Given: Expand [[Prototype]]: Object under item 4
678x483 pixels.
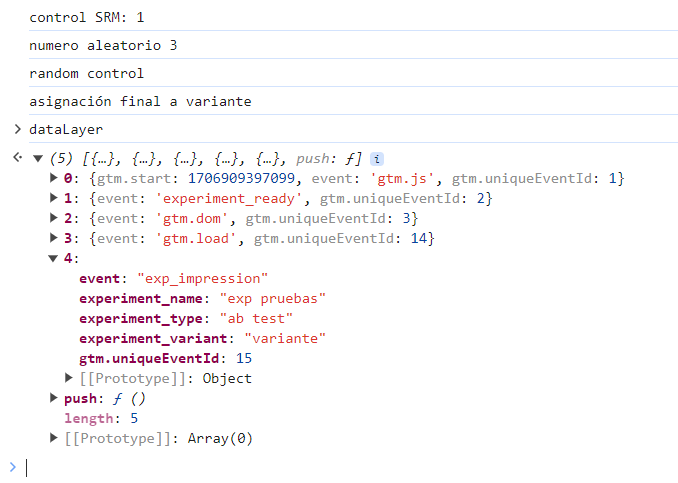Looking at the screenshot, I should coord(69,377).
